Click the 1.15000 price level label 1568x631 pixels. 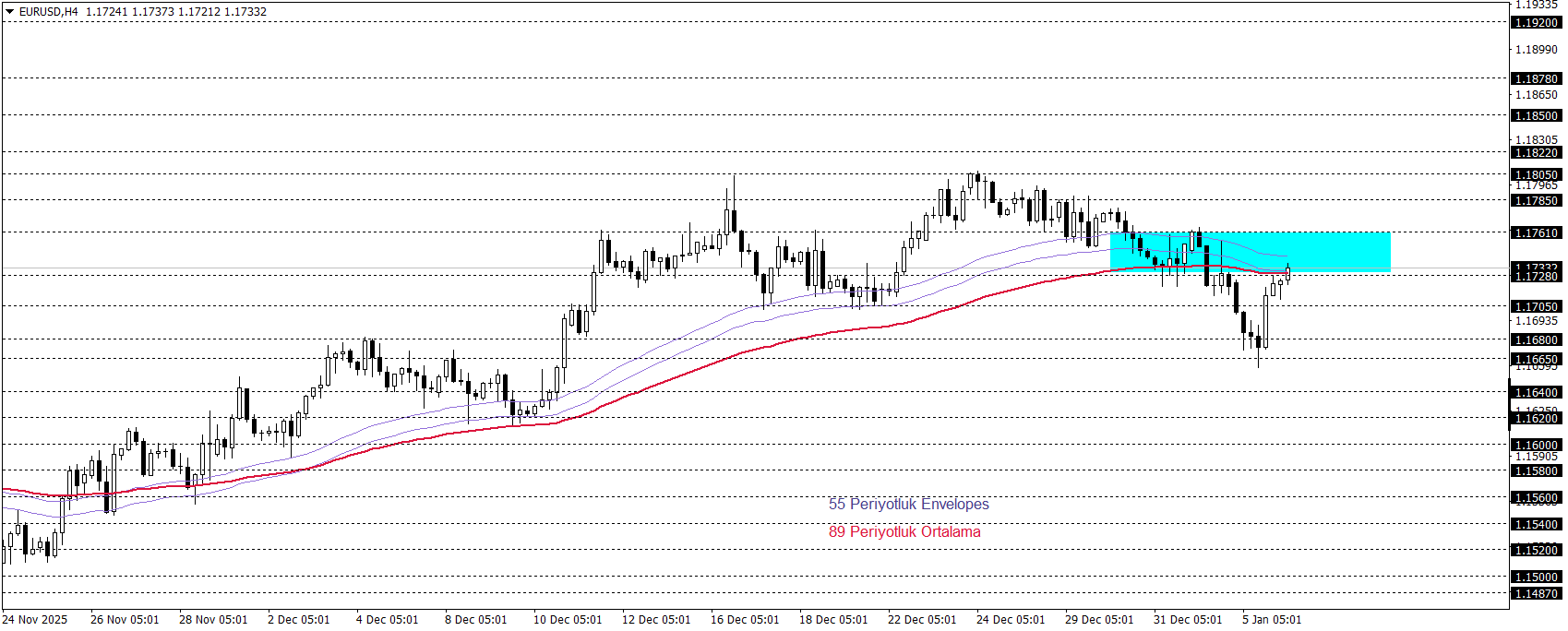1537,577
